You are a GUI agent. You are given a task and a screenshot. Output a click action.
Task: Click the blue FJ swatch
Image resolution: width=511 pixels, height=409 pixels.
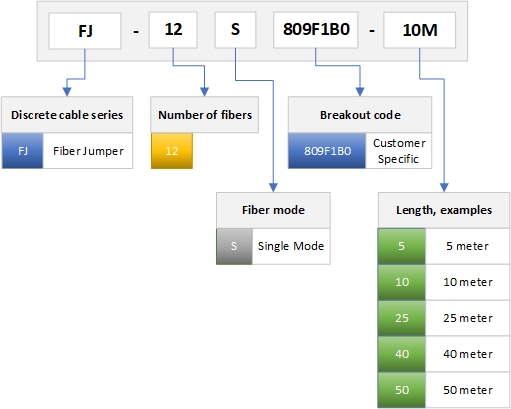22,151
